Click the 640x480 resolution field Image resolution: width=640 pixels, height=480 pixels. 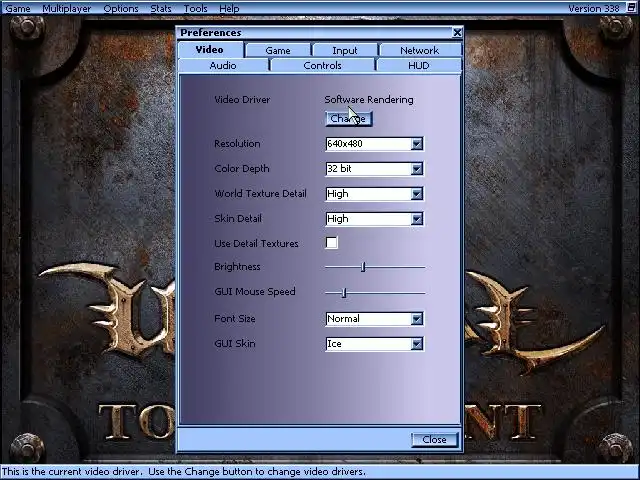(368, 144)
